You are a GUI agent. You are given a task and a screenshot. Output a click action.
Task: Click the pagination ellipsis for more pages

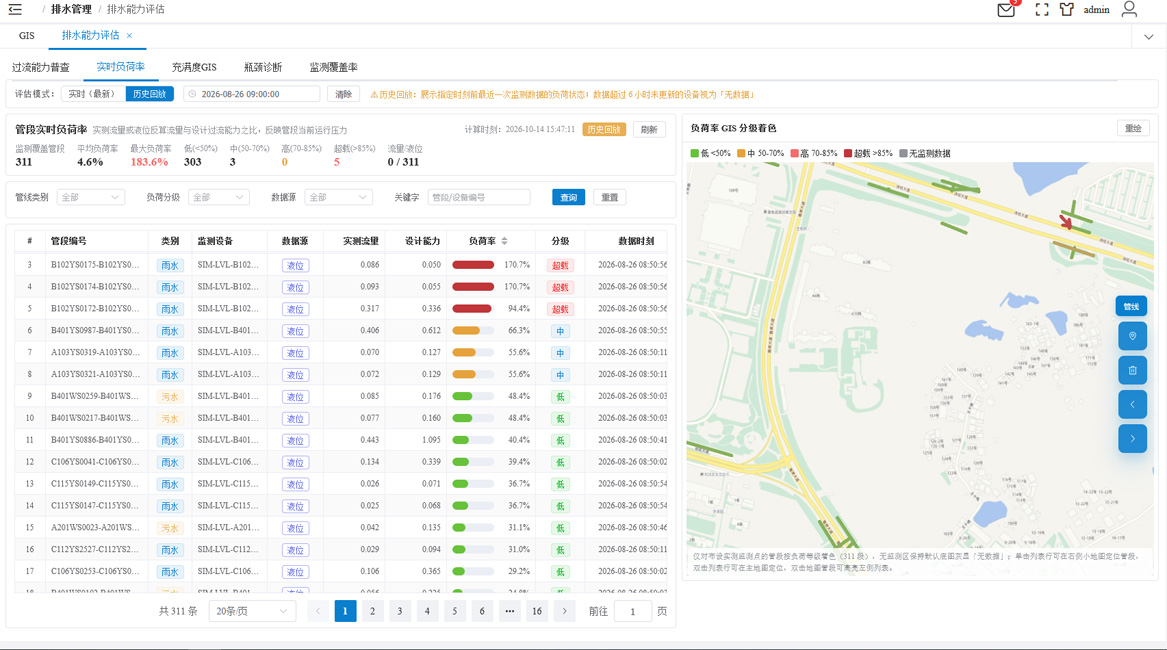(509, 611)
